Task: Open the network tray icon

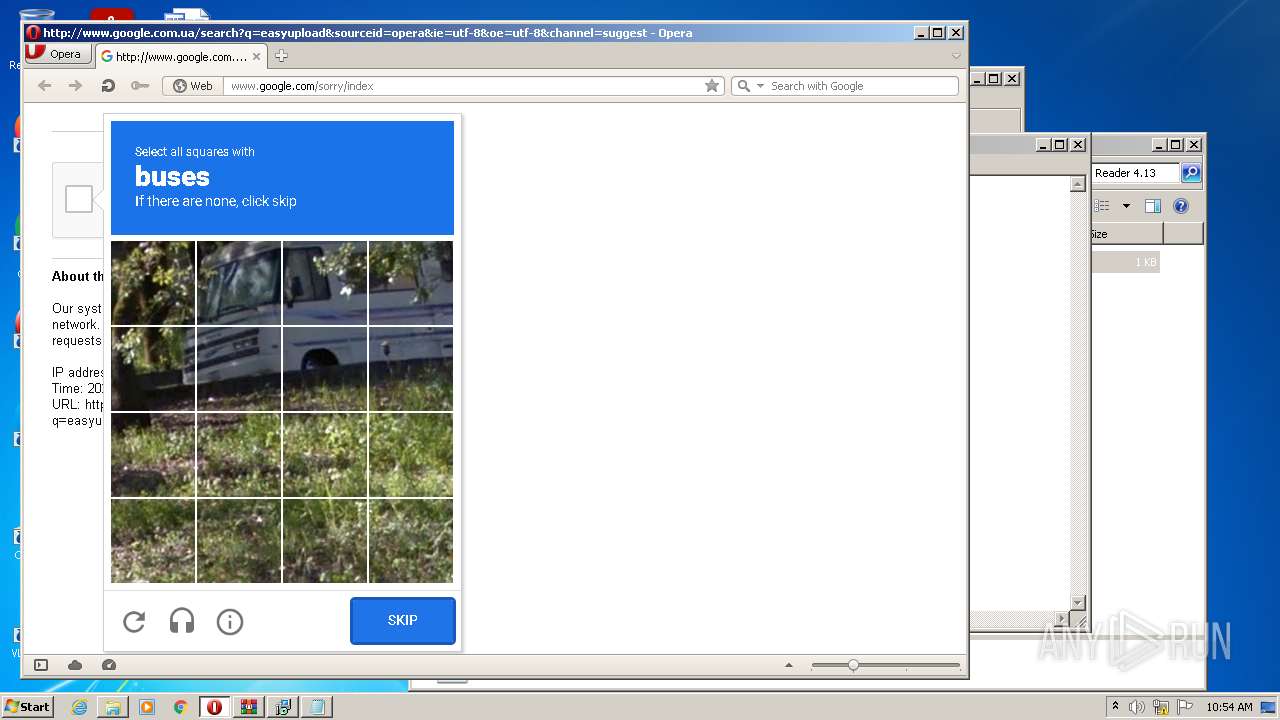Action: point(1161,707)
